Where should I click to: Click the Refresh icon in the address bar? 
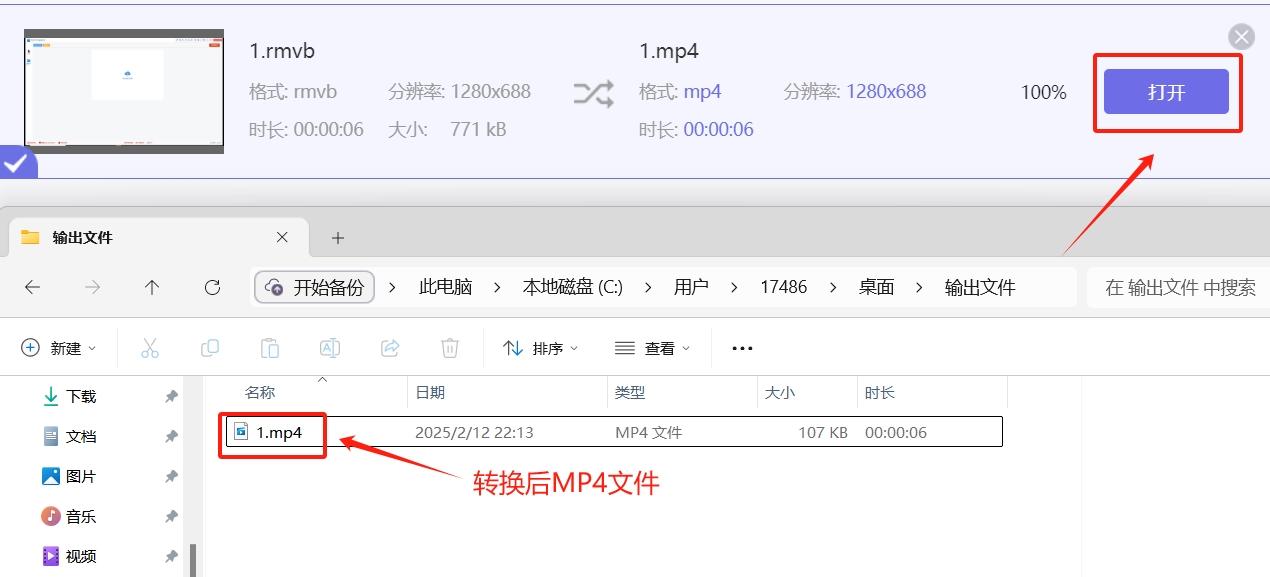[212, 287]
